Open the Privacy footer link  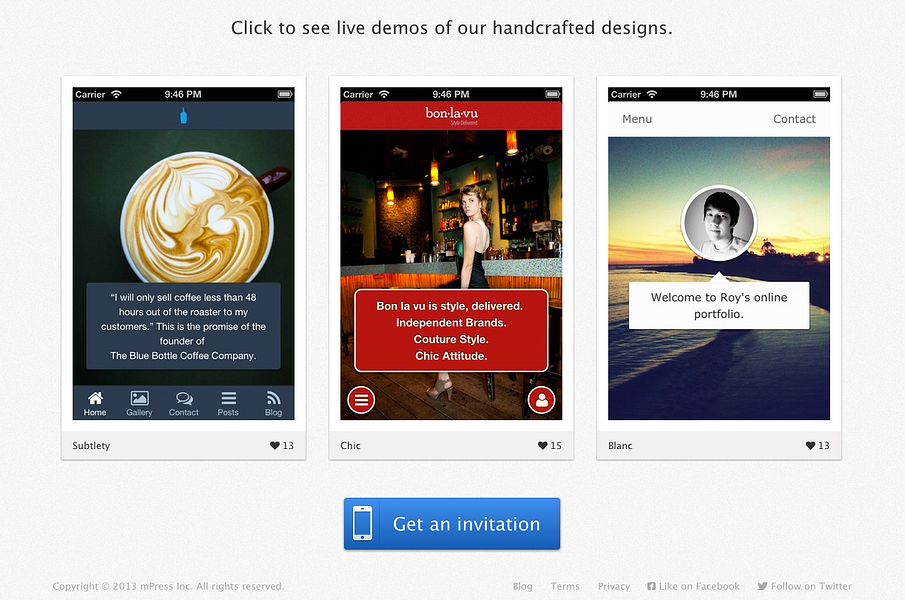[614, 586]
